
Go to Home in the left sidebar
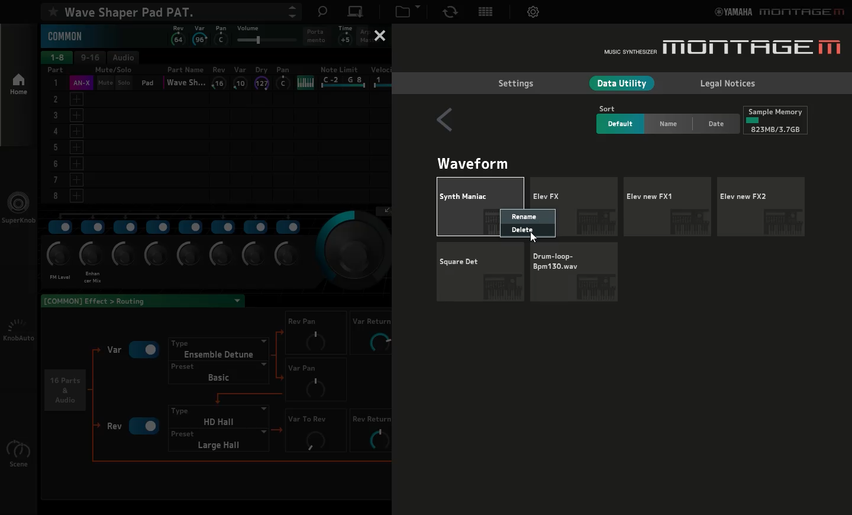18,84
